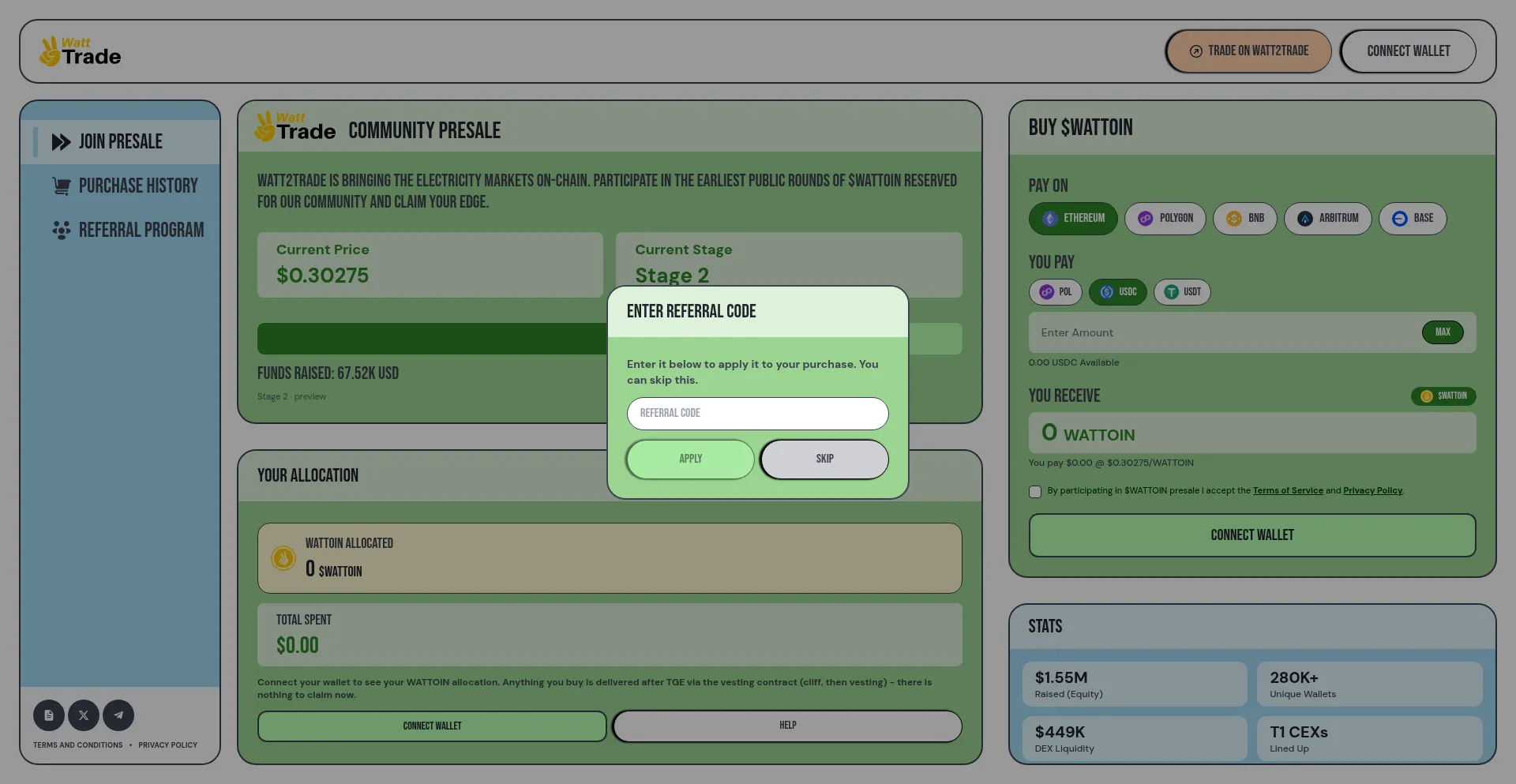Click the Funds Raised 67.52K USD text

328,373
